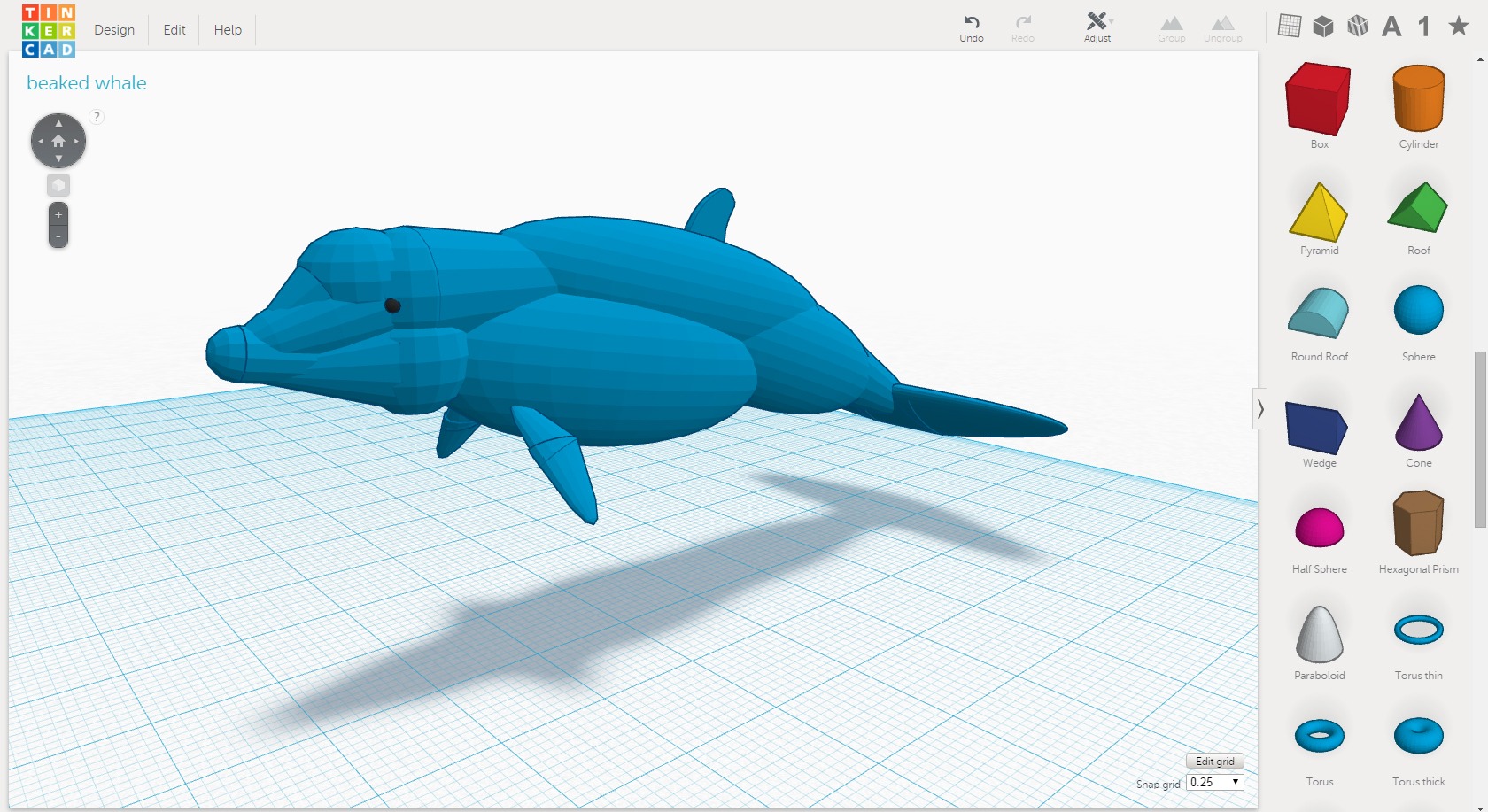This screenshot has width=1488, height=812.
Task: Click the fit view cube button
Action: pos(58,185)
